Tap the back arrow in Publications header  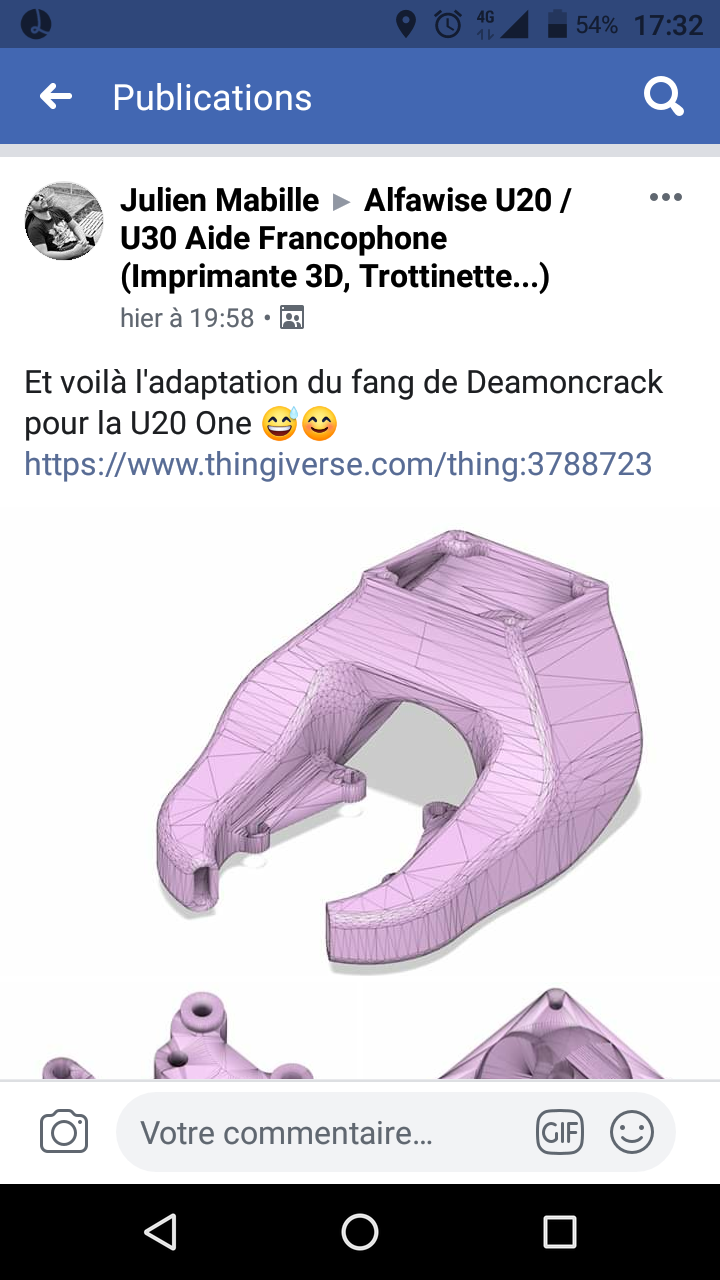56,96
